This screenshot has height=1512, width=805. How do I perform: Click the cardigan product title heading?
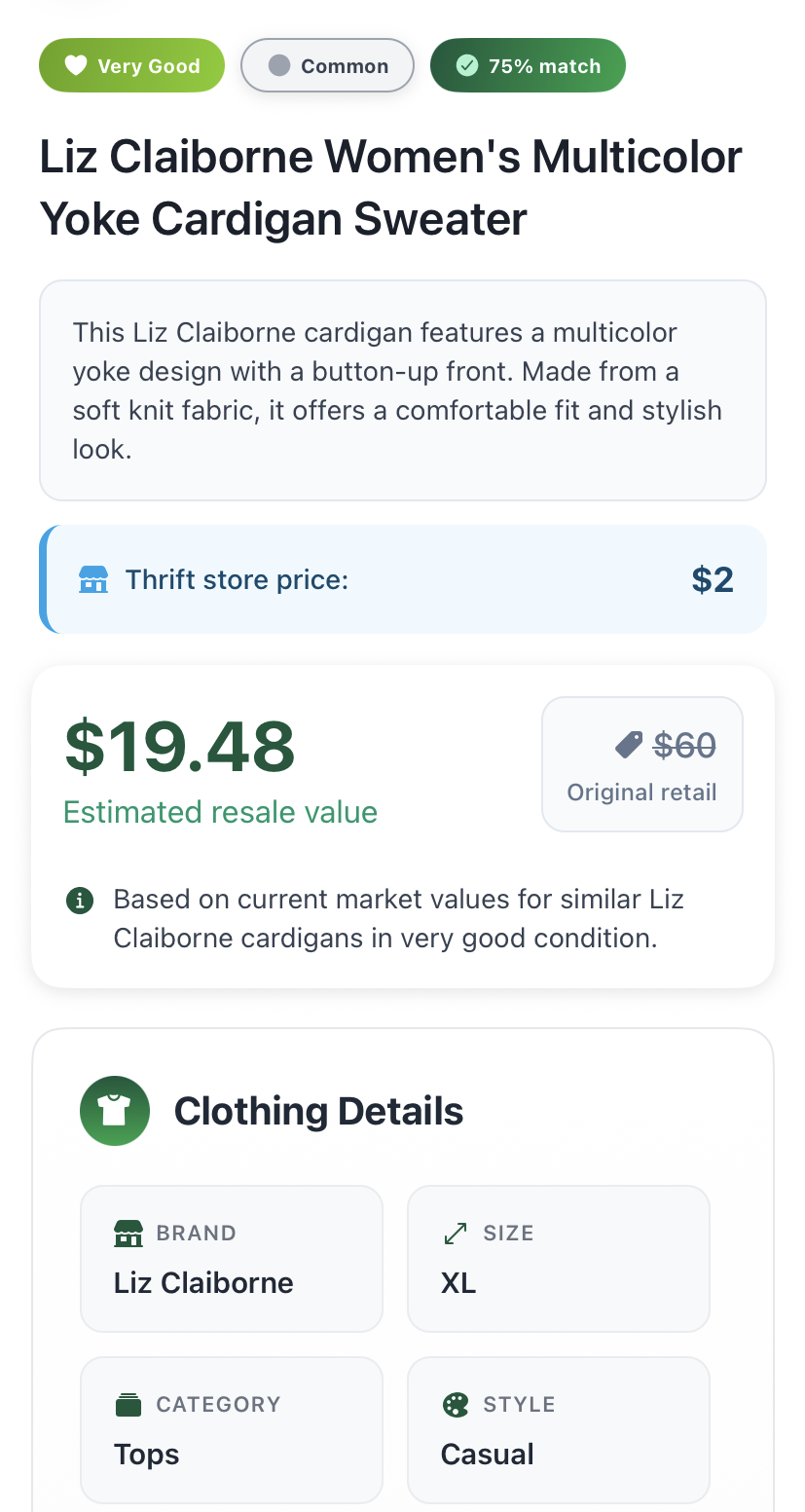(390, 188)
